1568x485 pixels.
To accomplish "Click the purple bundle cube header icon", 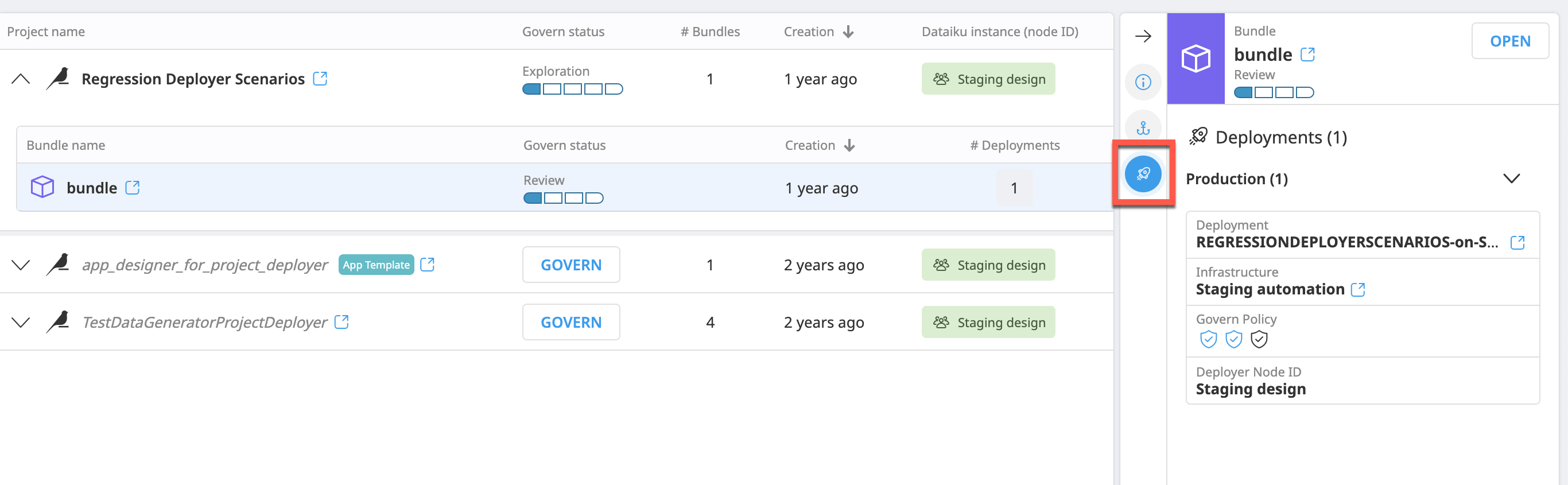I will (1196, 59).
